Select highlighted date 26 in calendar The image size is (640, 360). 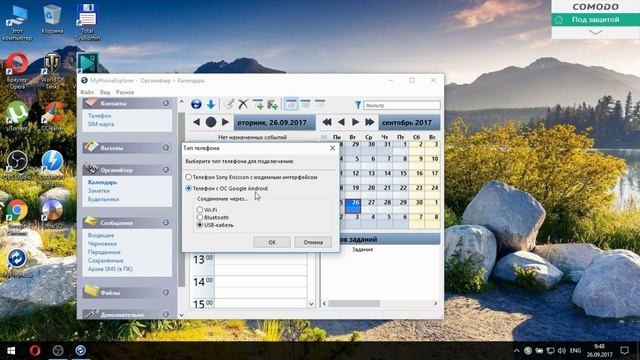click(x=353, y=206)
